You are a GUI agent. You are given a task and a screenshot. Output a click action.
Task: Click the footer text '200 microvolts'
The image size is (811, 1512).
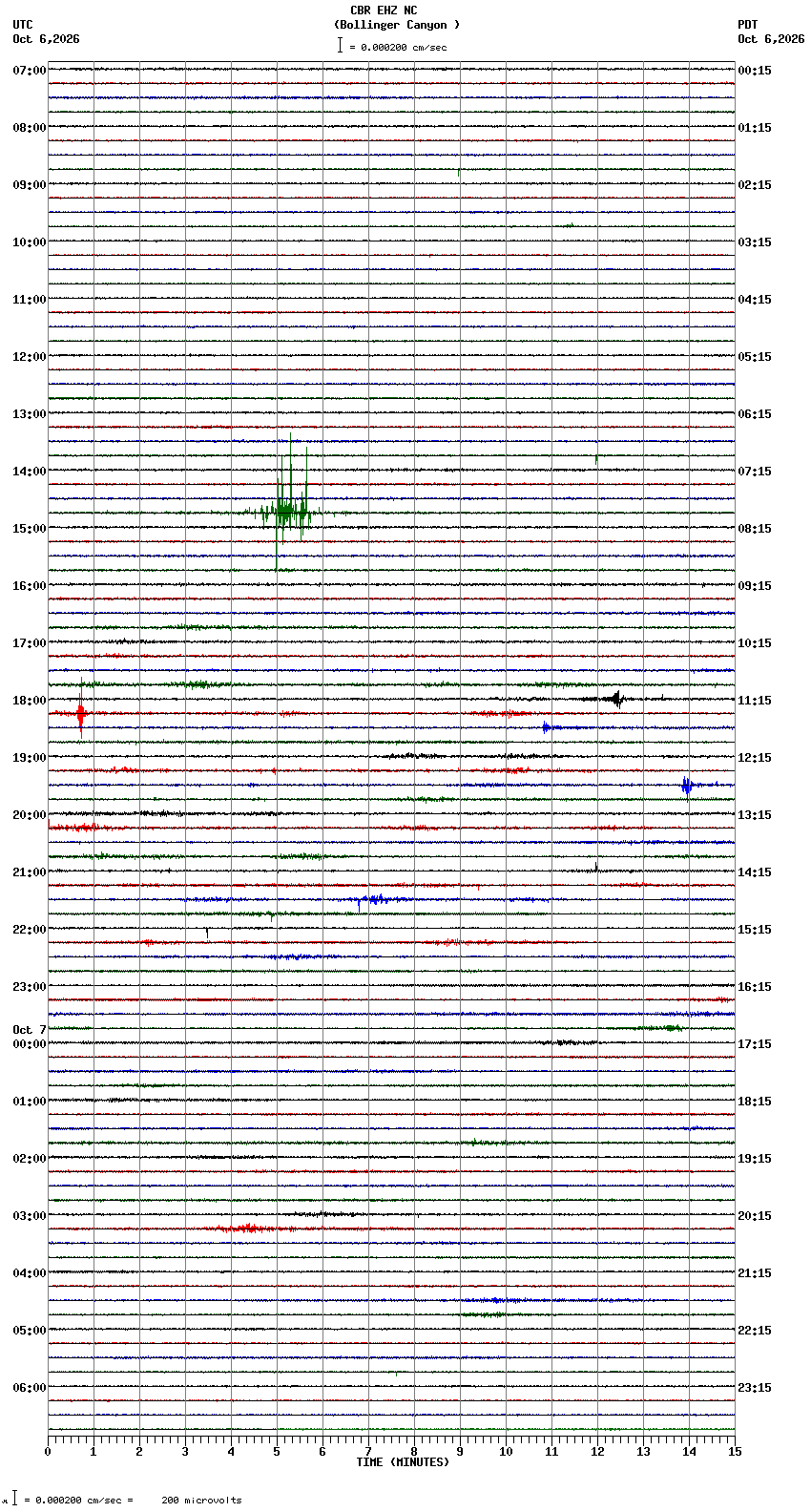(201, 1501)
